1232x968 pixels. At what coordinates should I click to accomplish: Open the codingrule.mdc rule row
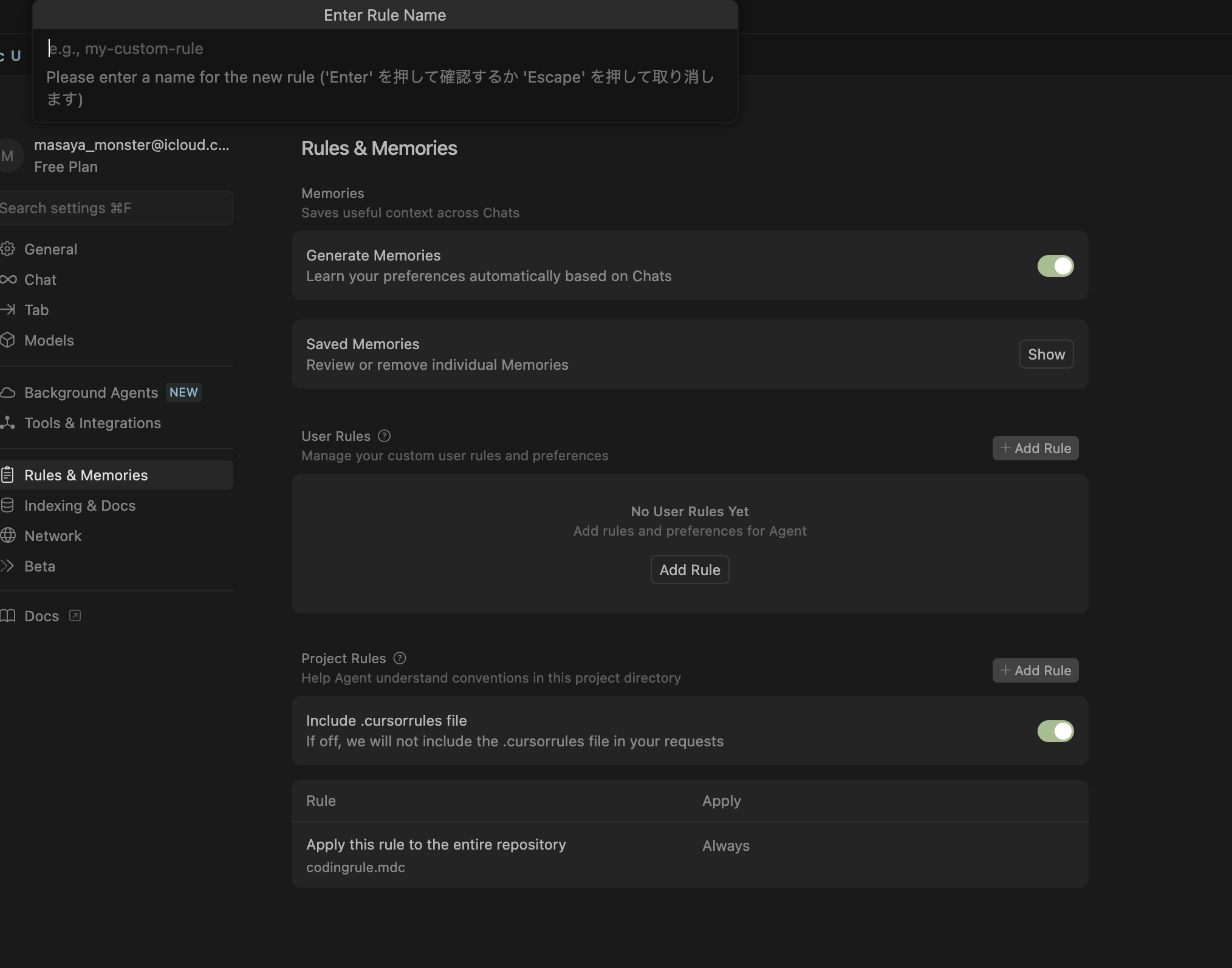[436, 854]
